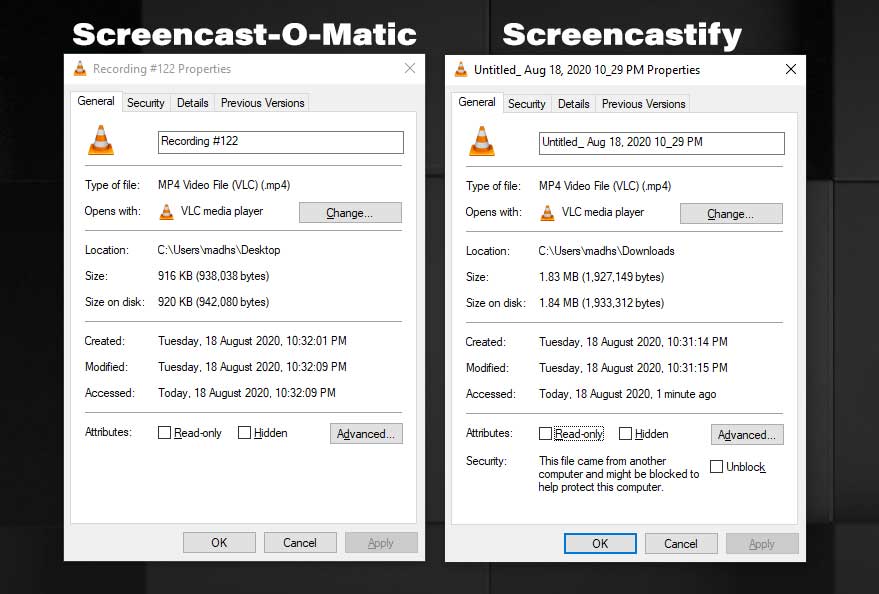Click modified date ending 10:31:15 PM
The image size is (879, 594).
tap(633, 368)
